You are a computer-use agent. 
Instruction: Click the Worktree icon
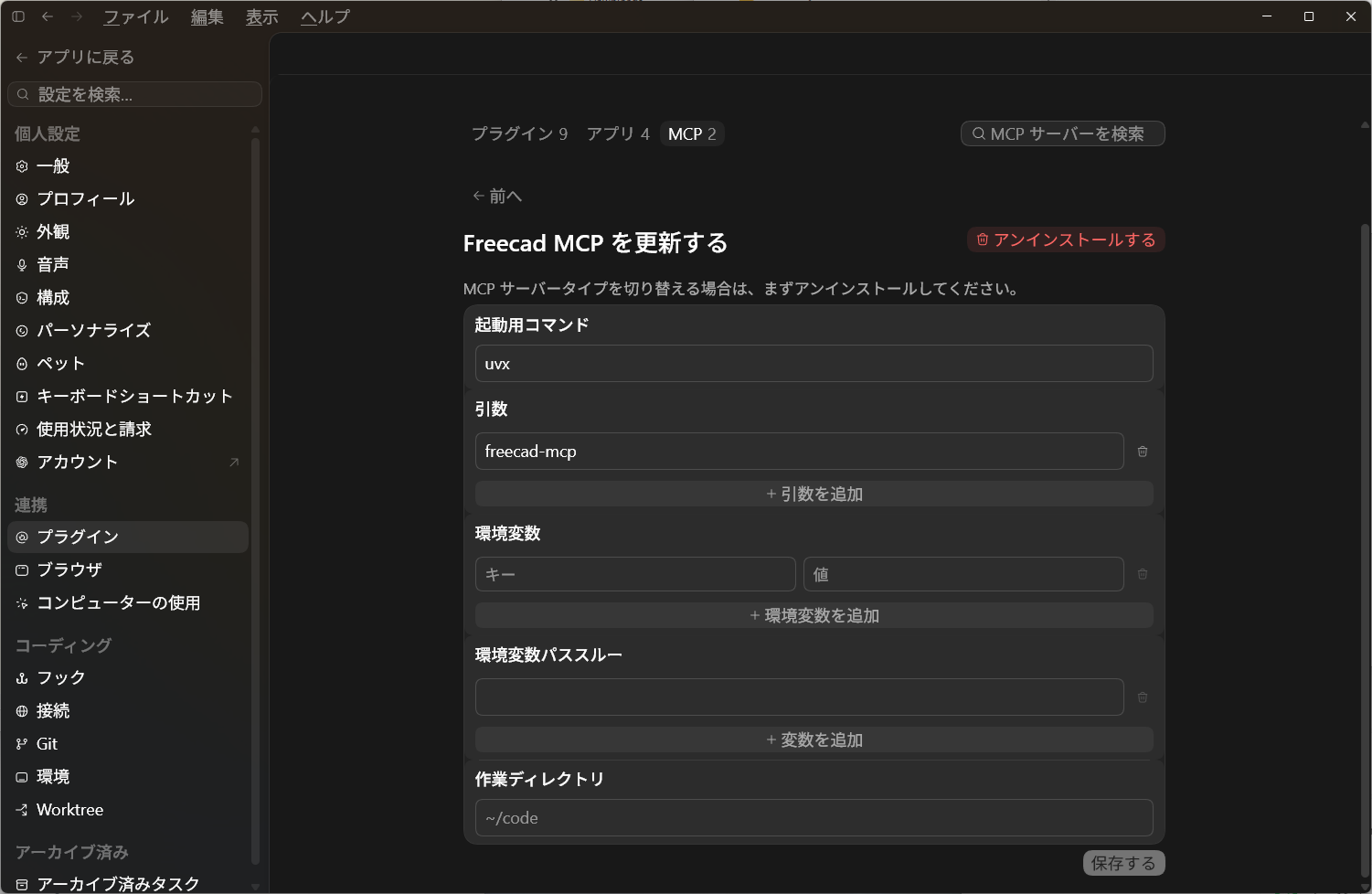22,809
